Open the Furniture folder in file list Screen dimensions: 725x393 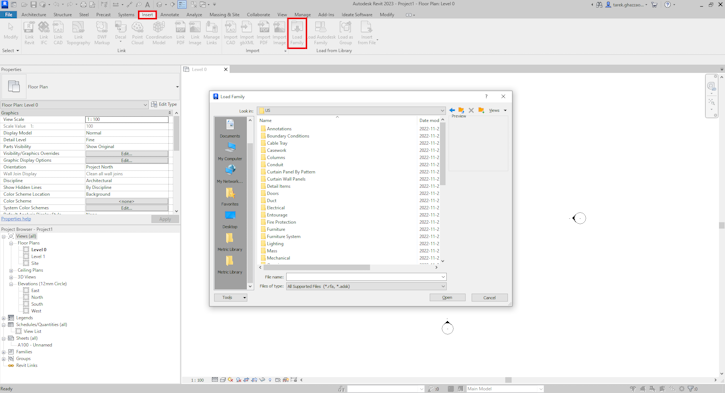point(276,229)
